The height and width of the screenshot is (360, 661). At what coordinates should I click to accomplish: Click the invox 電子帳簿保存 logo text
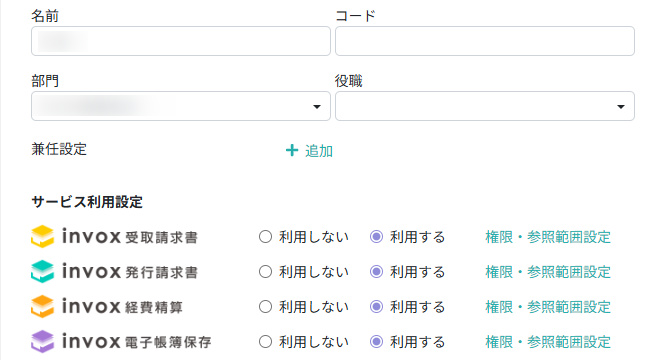[x=137, y=341]
